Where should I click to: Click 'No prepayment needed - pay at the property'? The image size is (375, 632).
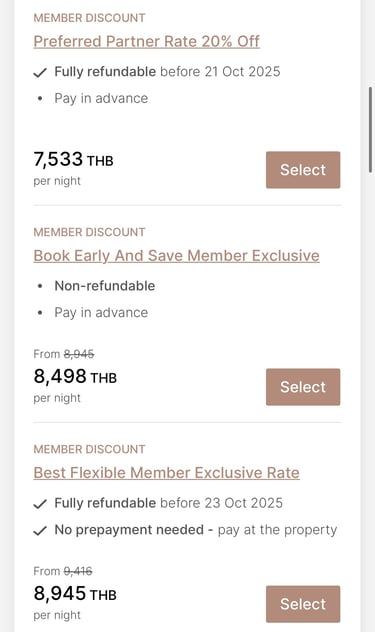tap(196, 530)
